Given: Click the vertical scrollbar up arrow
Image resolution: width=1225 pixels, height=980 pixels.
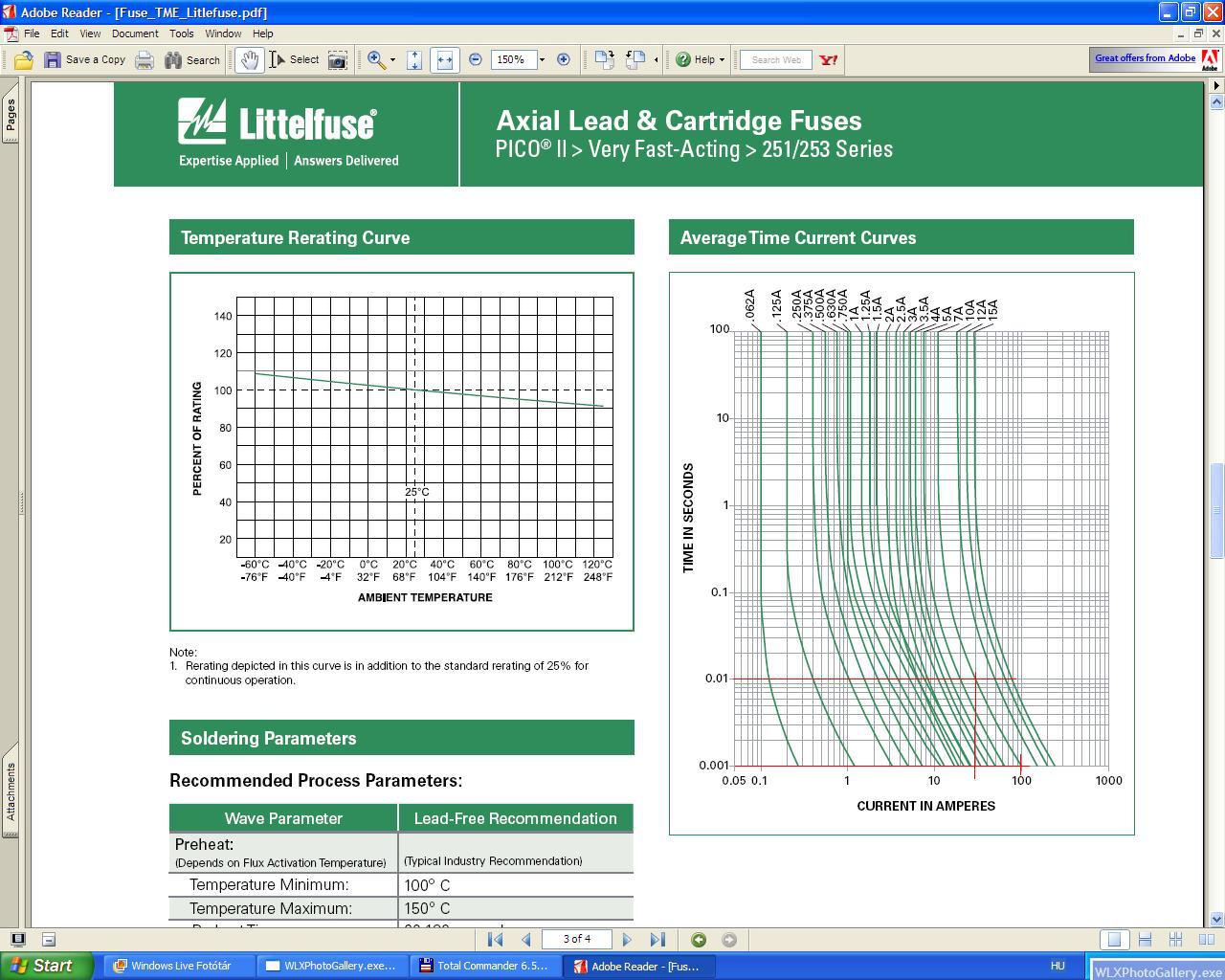Looking at the screenshot, I should [x=1216, y=102].
